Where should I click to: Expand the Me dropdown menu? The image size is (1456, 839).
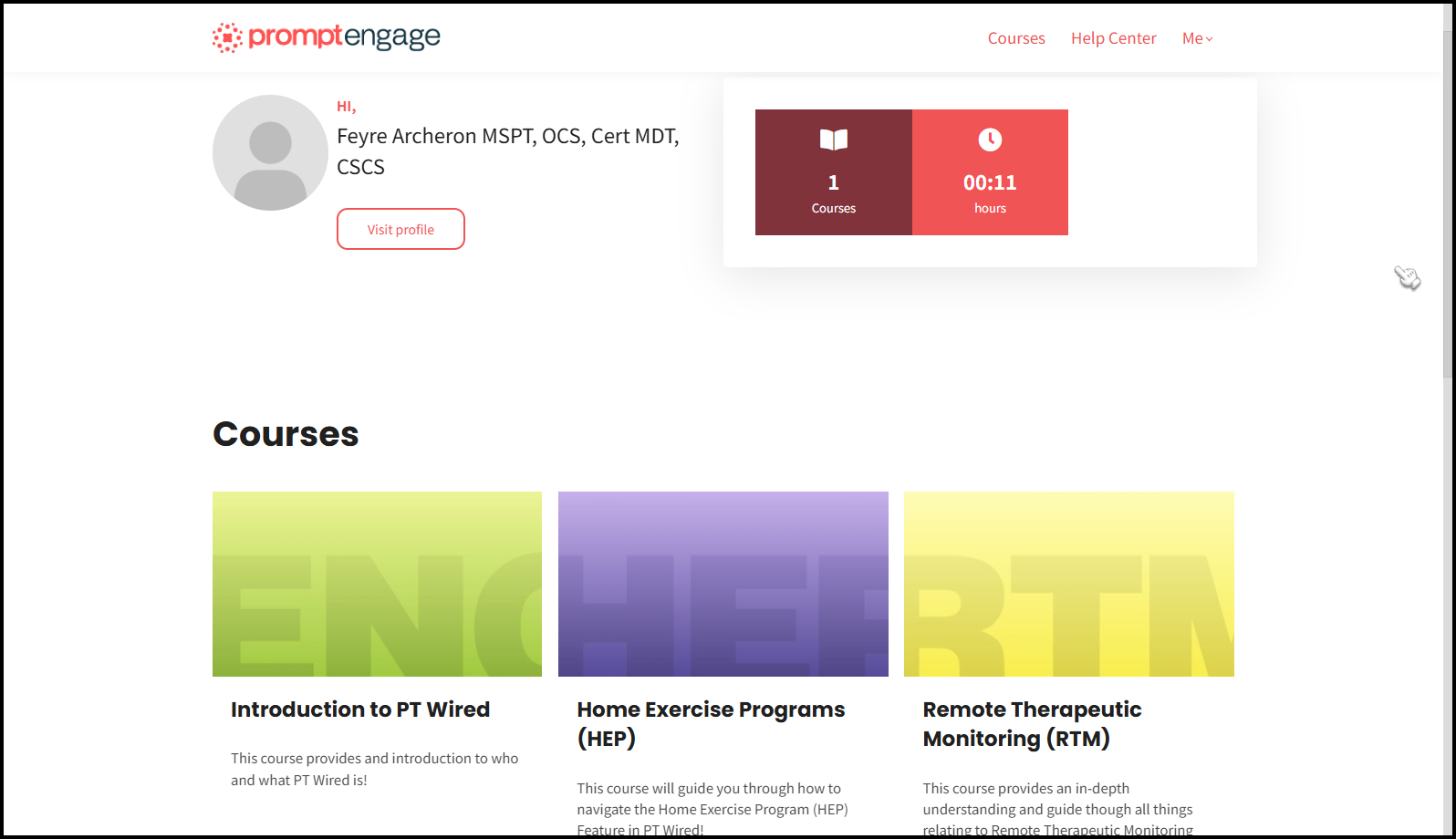coord(1197,38)
